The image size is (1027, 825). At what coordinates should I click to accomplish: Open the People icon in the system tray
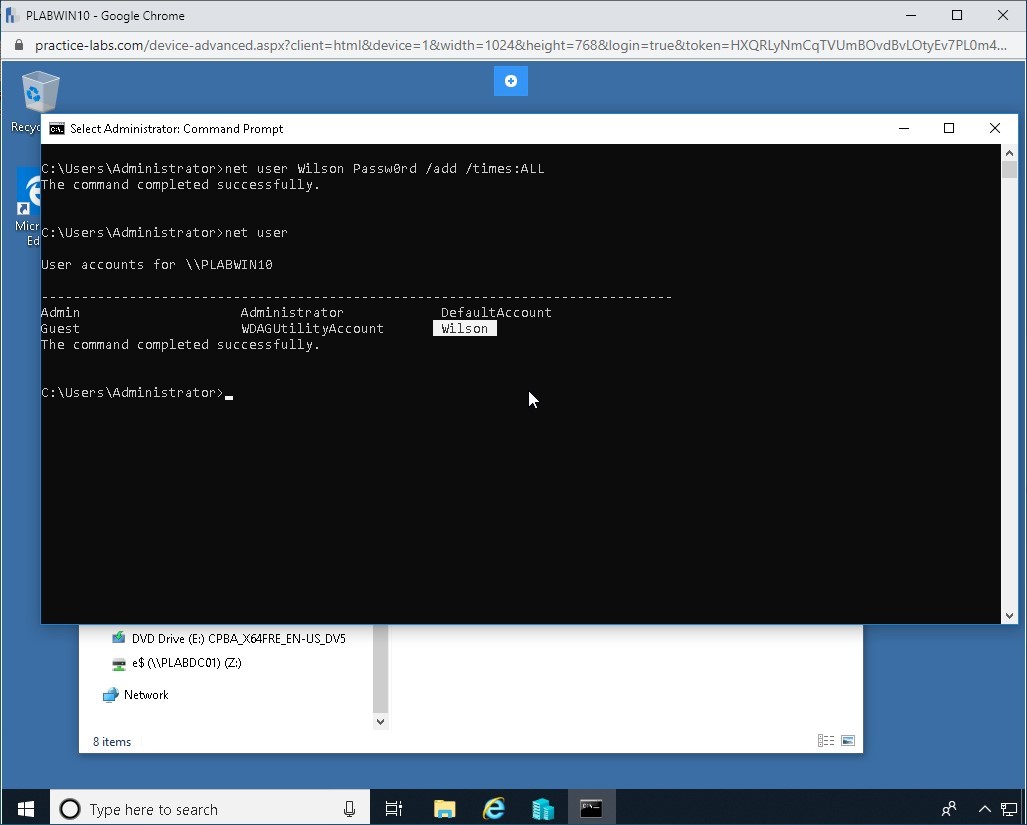point(948,809)
